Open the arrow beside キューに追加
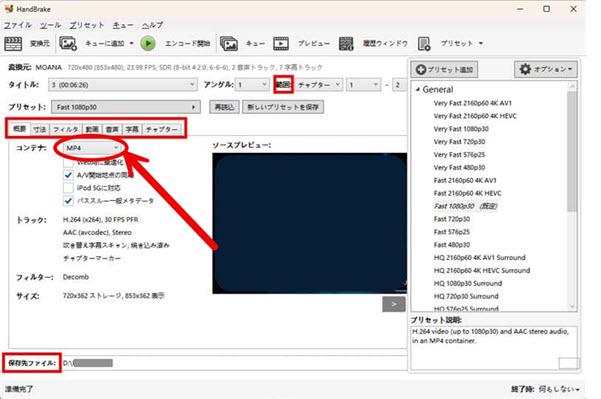Image resolution: width=601 pixels, height=399 pixels. [x=131, y=43]
